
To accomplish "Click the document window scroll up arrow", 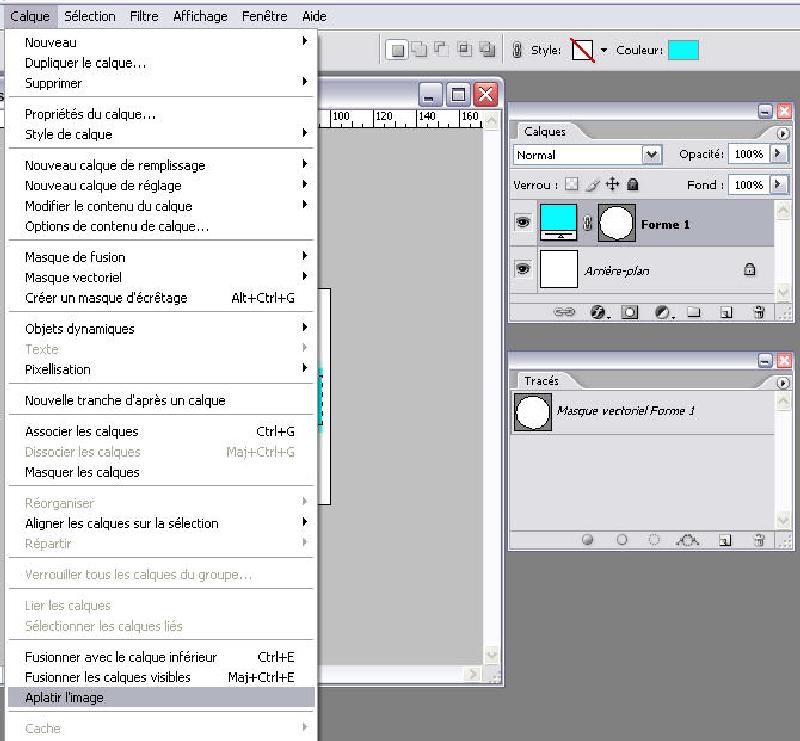I will [x=491, y=121].
